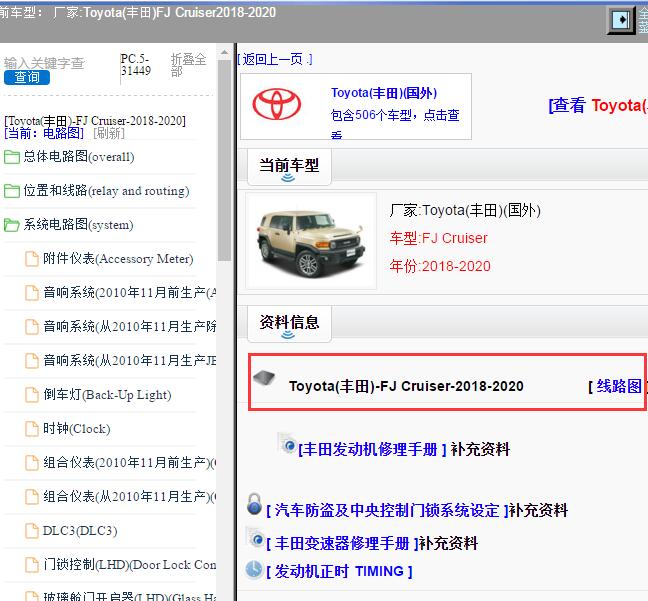The width and height of the screenshot is (648, 601).
Task: Open 丰田发动机修理手册 link
Action: coord(372,449)
